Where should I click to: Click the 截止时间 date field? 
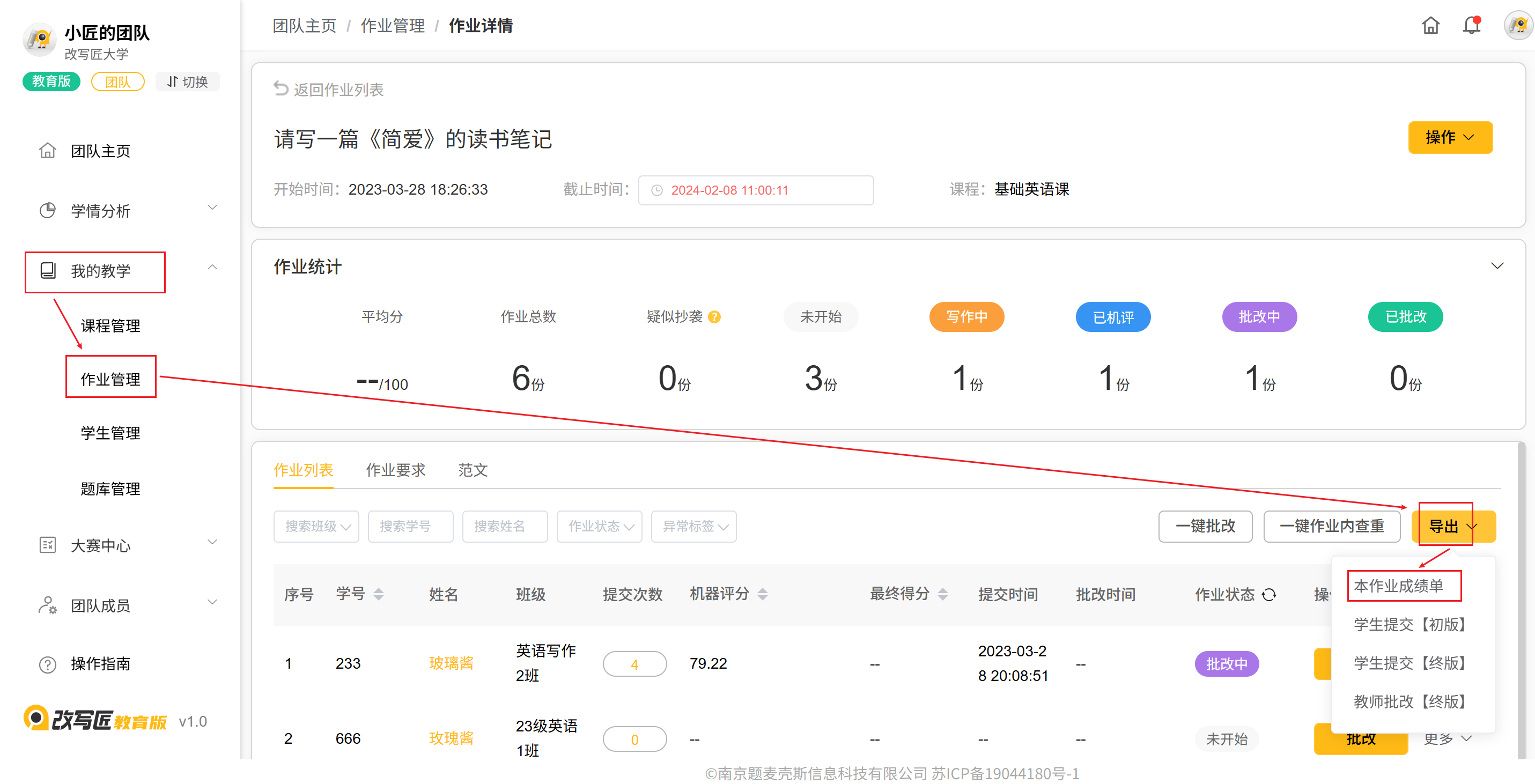pyautogui.click(x=755, y=191)
